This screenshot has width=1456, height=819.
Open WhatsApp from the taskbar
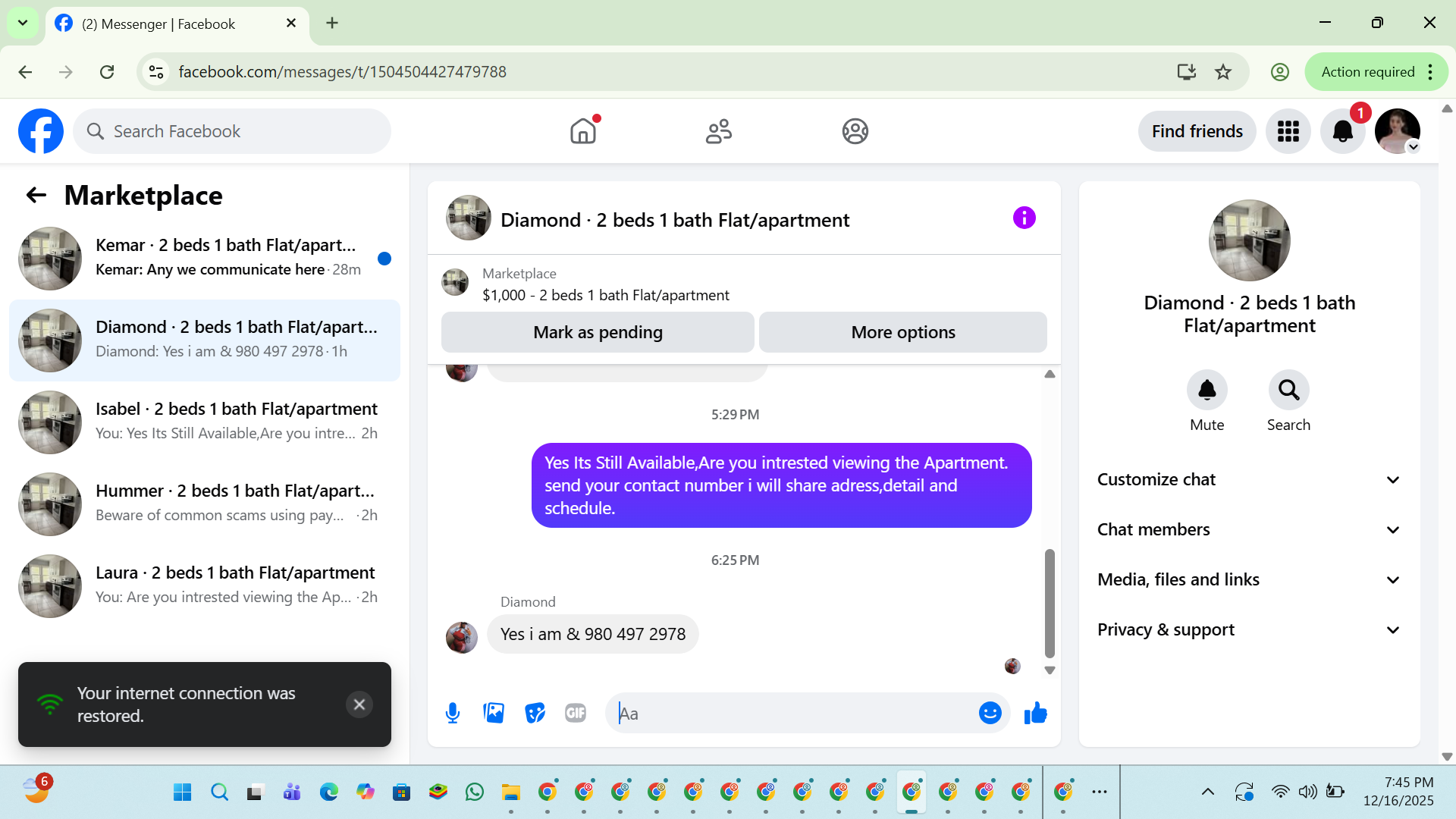pyautogui.click(x=475, y=792)
